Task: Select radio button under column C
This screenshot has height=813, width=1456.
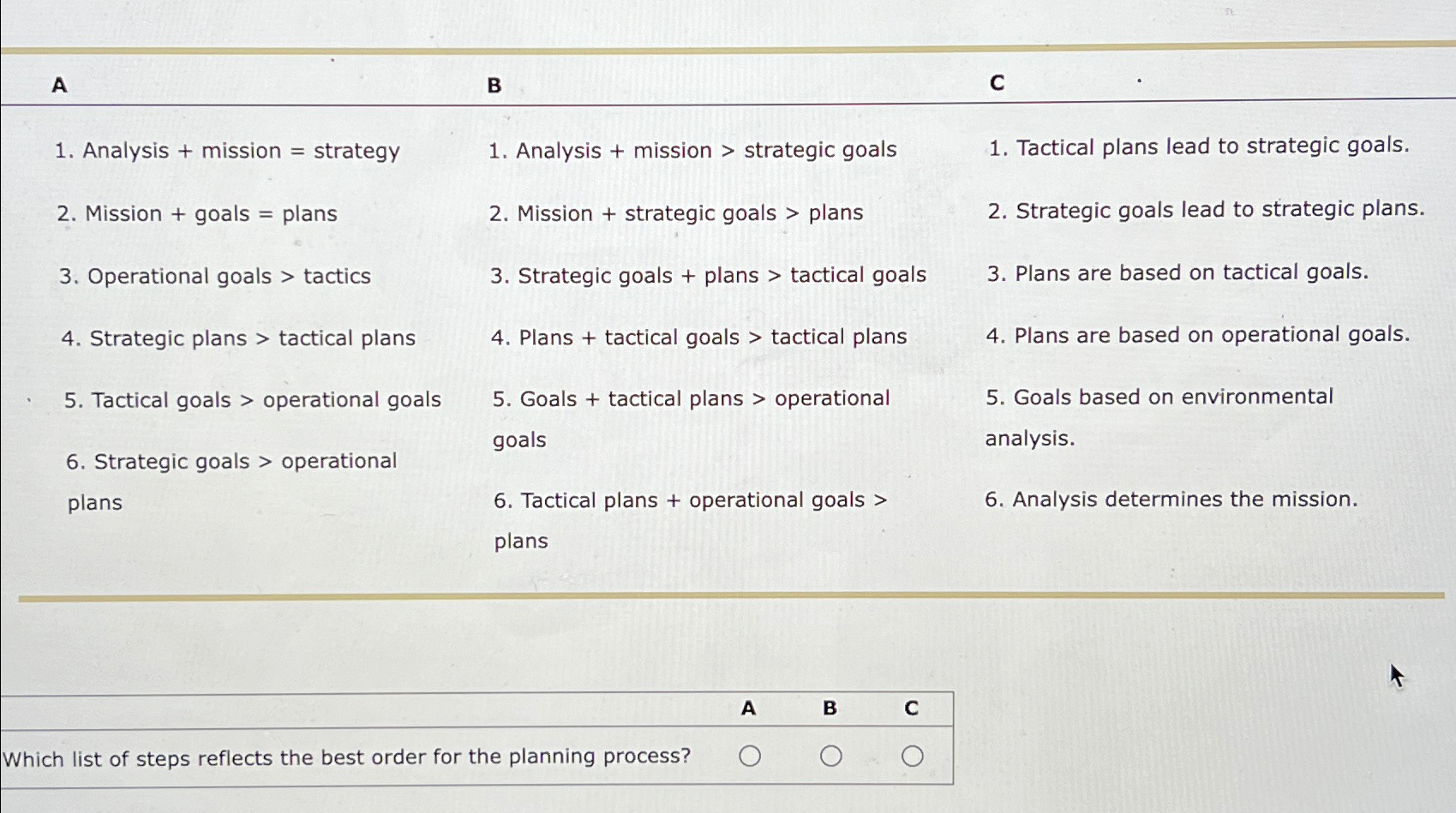Action: (x=912, y=756)
